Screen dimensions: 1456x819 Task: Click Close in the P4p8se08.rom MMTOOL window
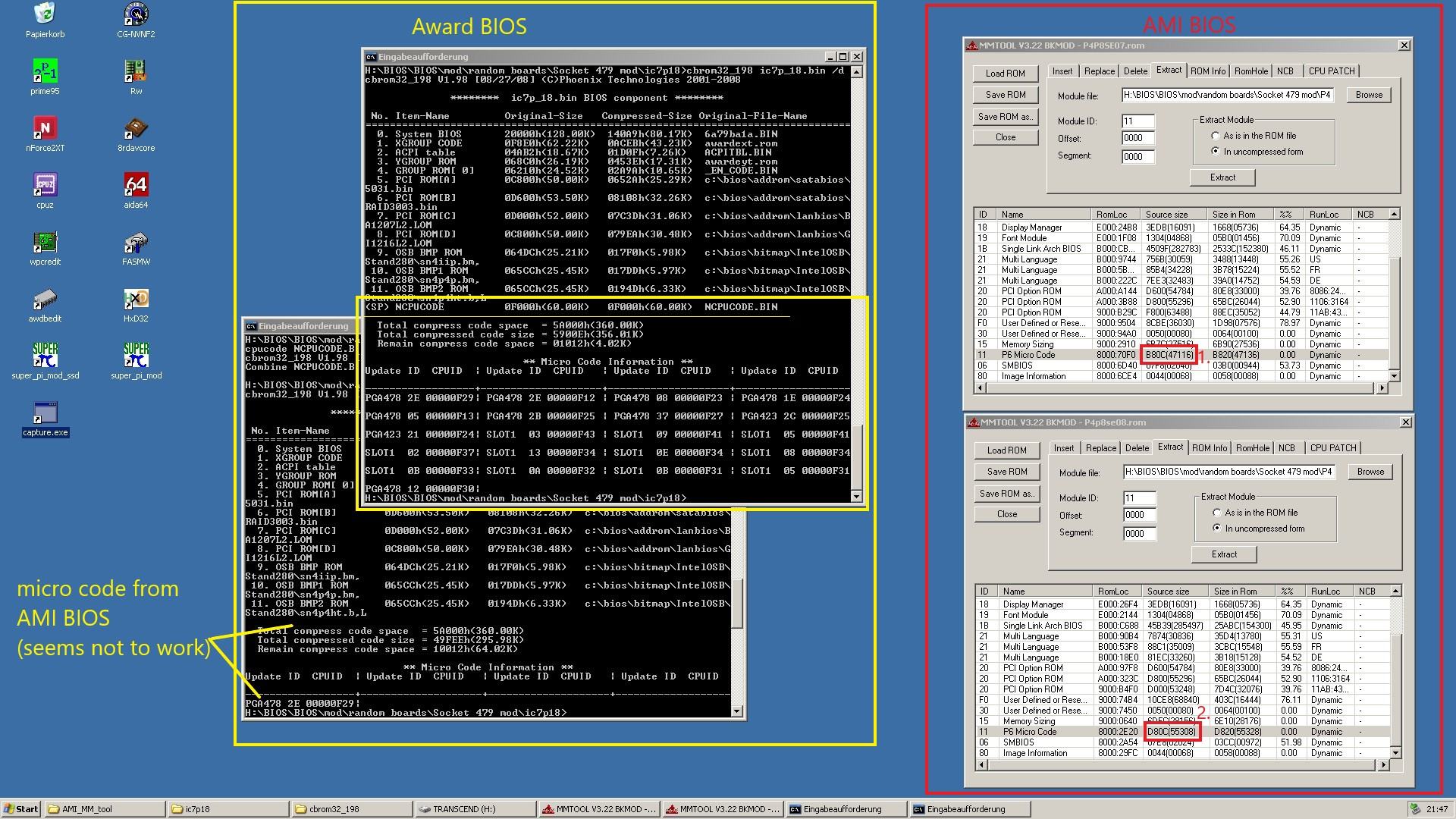(x=1007, y=514)
